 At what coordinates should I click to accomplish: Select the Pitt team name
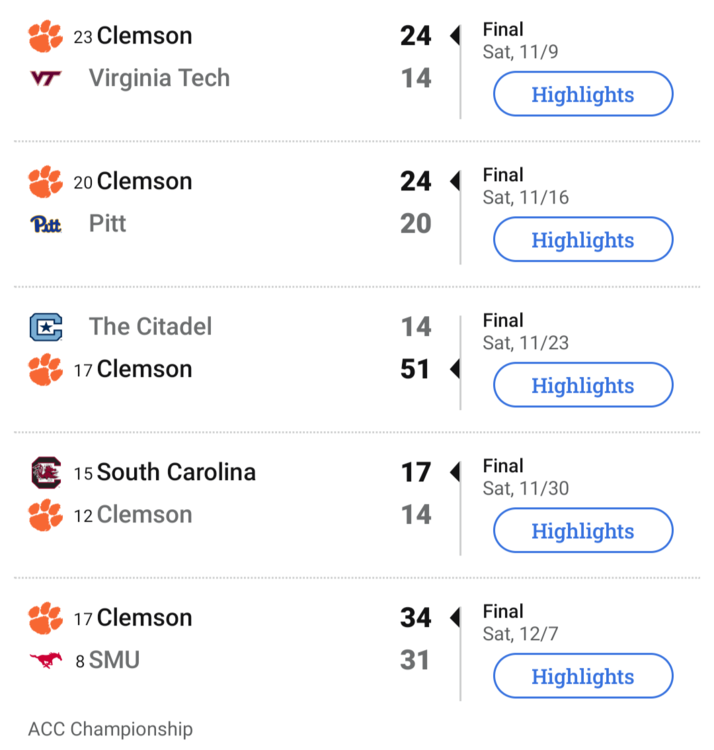107,223
